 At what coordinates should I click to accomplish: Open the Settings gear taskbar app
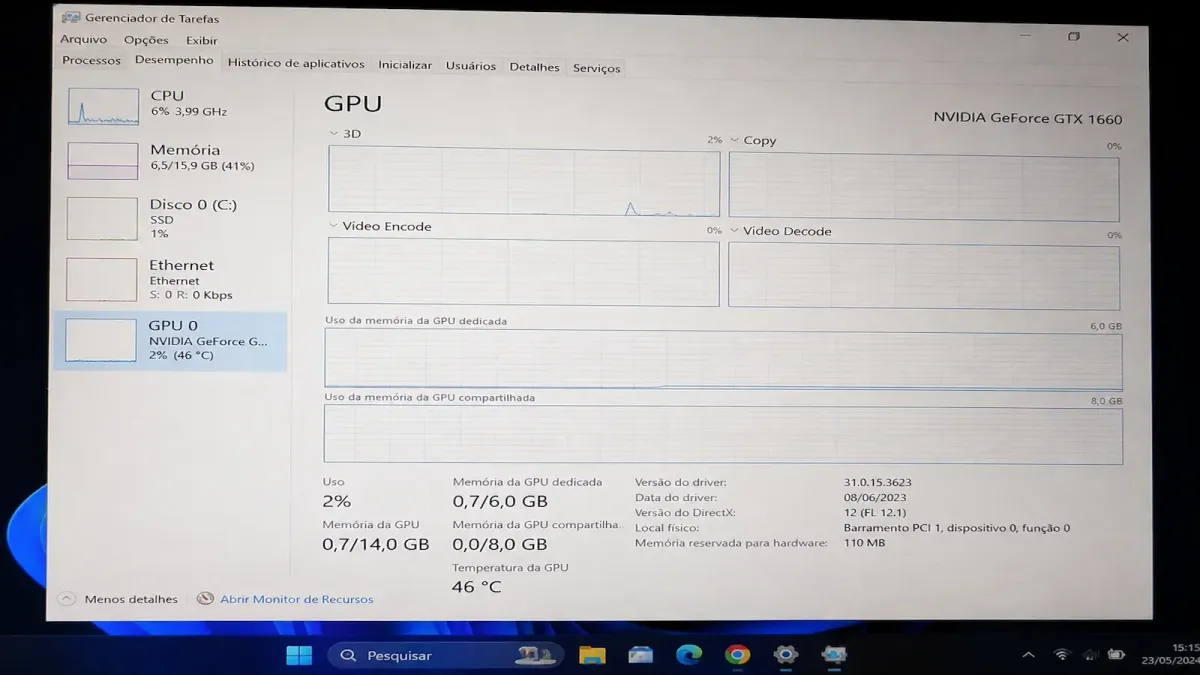(x=786, y=655)
